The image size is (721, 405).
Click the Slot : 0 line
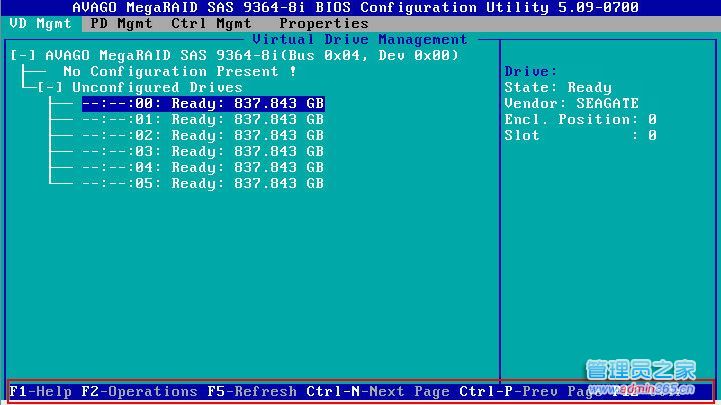tap(581, 136)
